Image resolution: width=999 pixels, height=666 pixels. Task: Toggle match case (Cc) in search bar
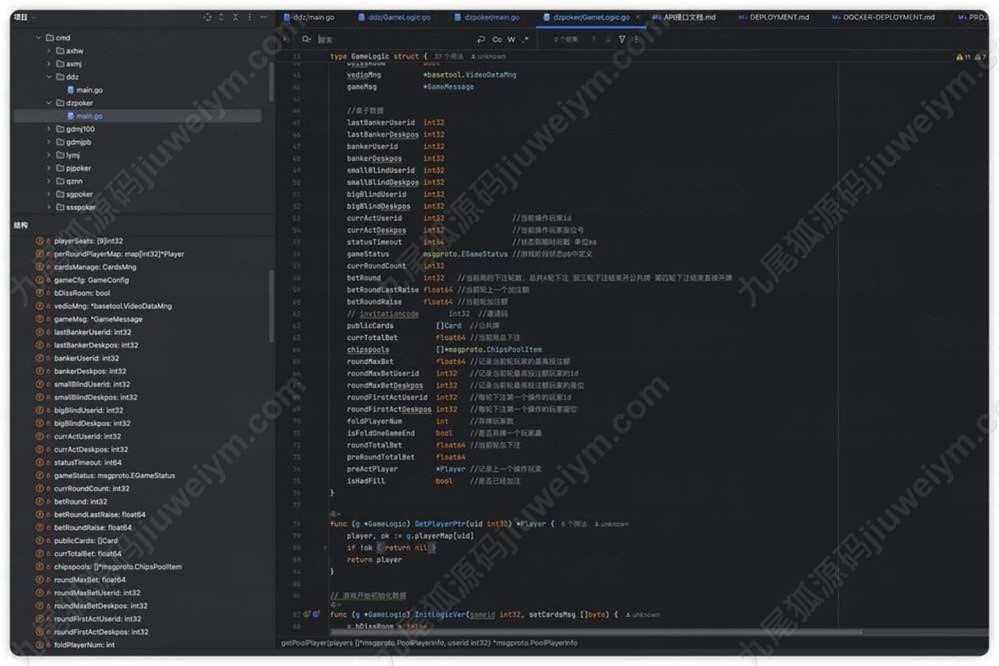(496, 39)
